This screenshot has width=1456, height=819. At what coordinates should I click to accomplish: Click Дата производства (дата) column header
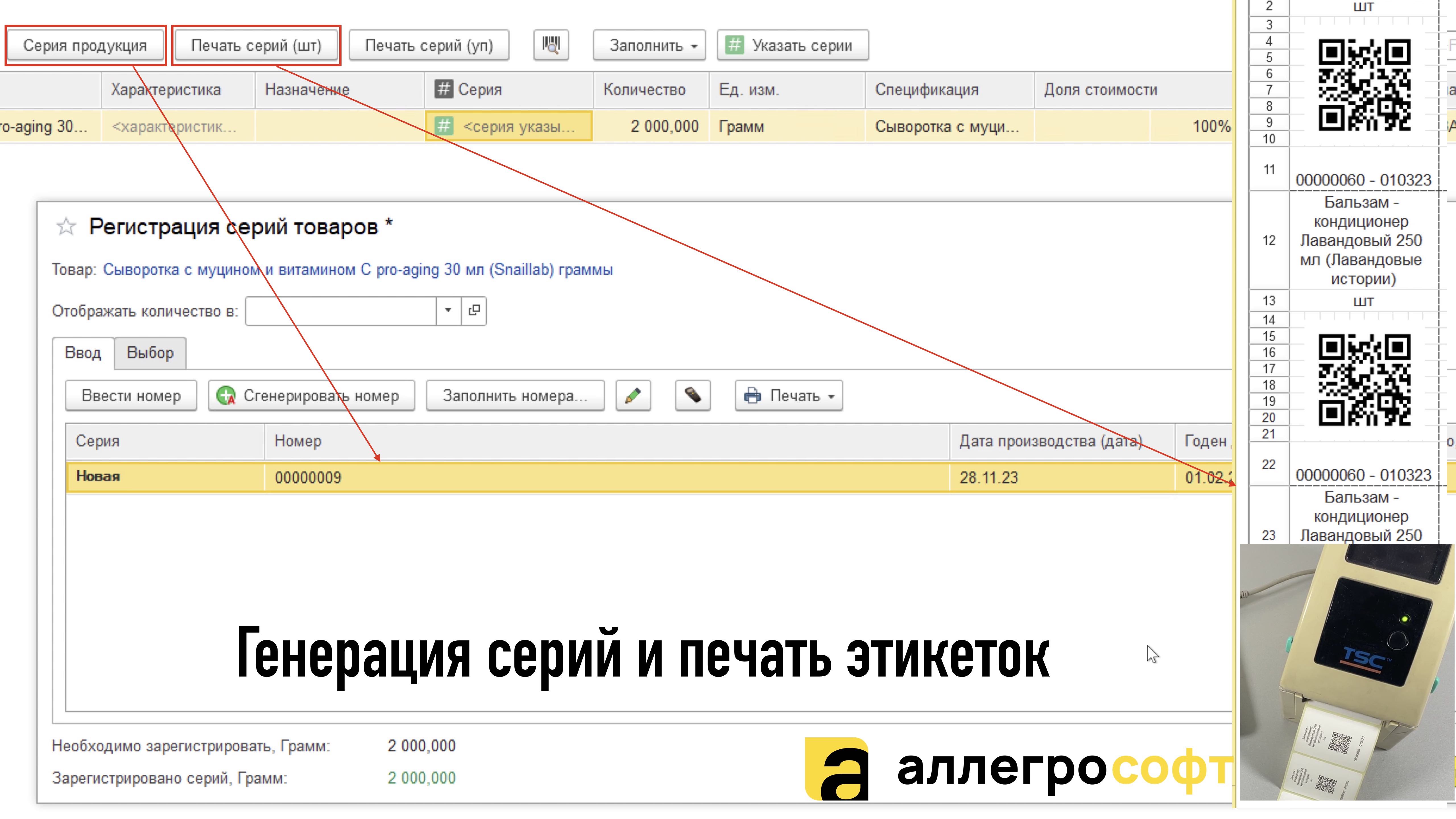point(1062,441)
